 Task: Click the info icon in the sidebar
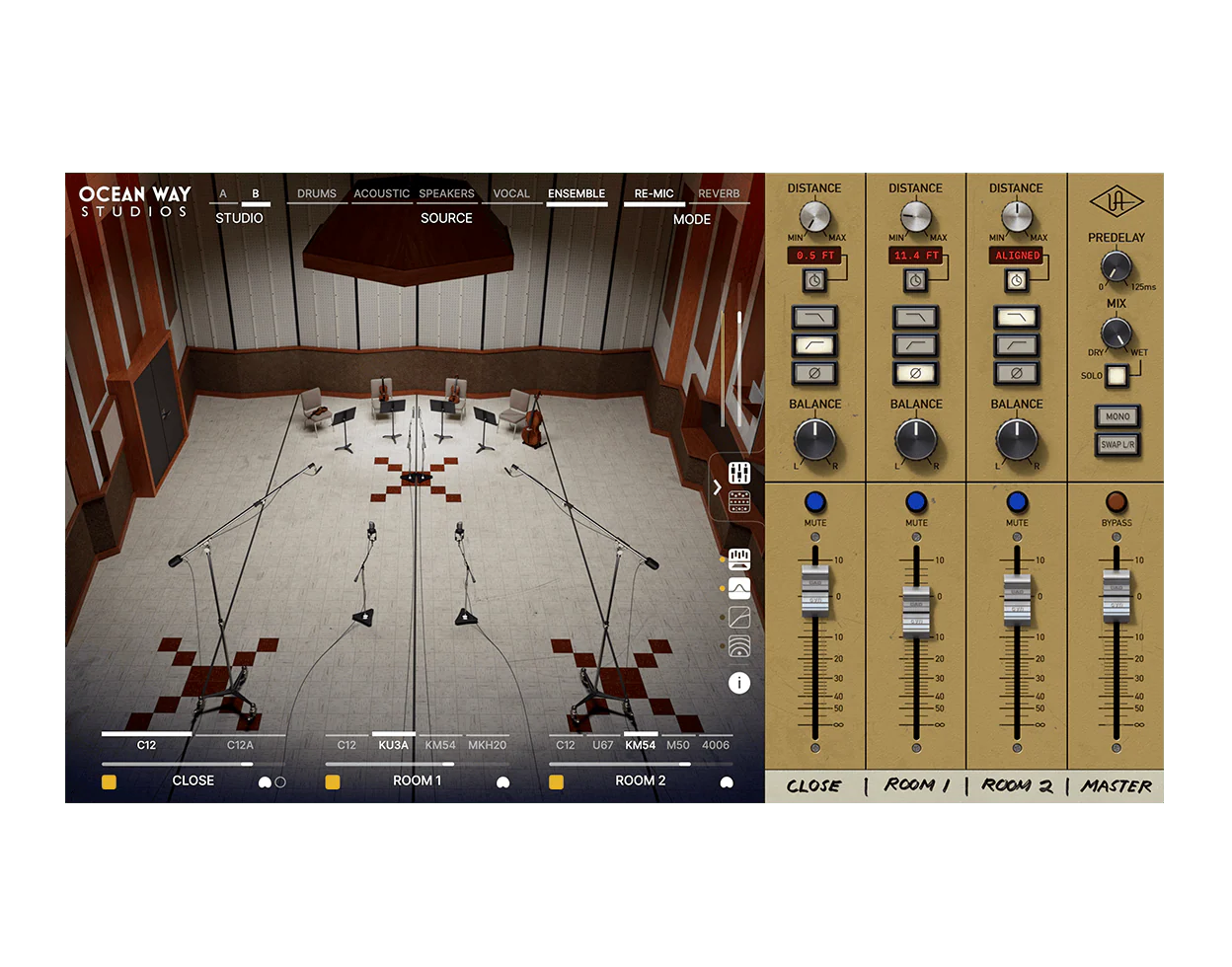pyautogui.click(x=739, y=683)
